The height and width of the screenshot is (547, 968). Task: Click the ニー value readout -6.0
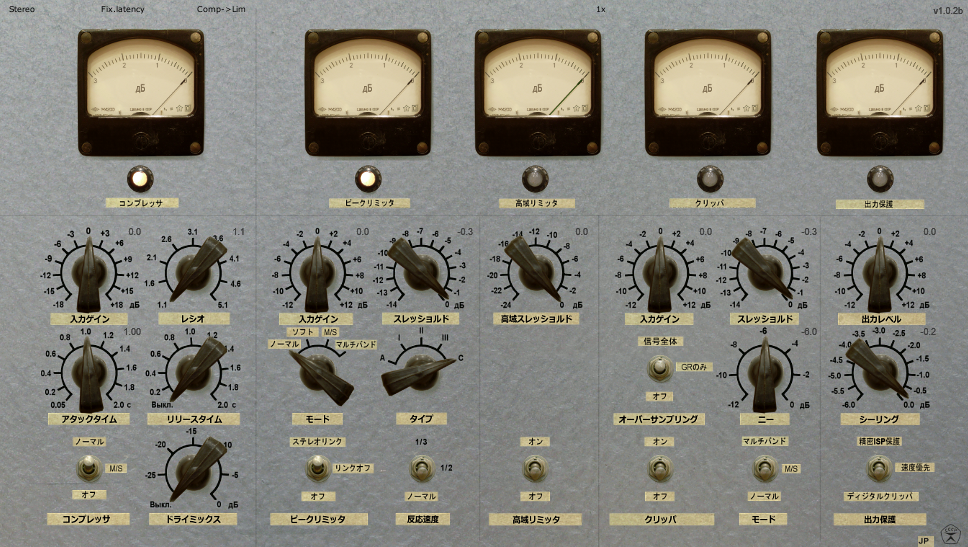tap(809, 332)
